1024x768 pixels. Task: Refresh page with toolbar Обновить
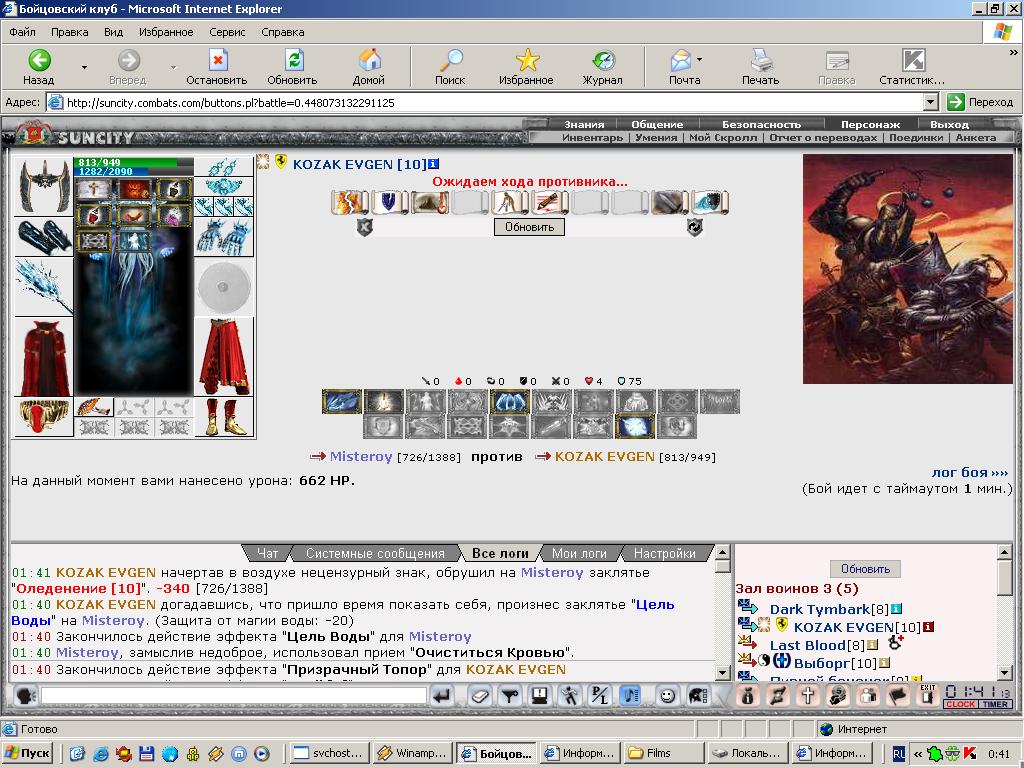point(292,67)
